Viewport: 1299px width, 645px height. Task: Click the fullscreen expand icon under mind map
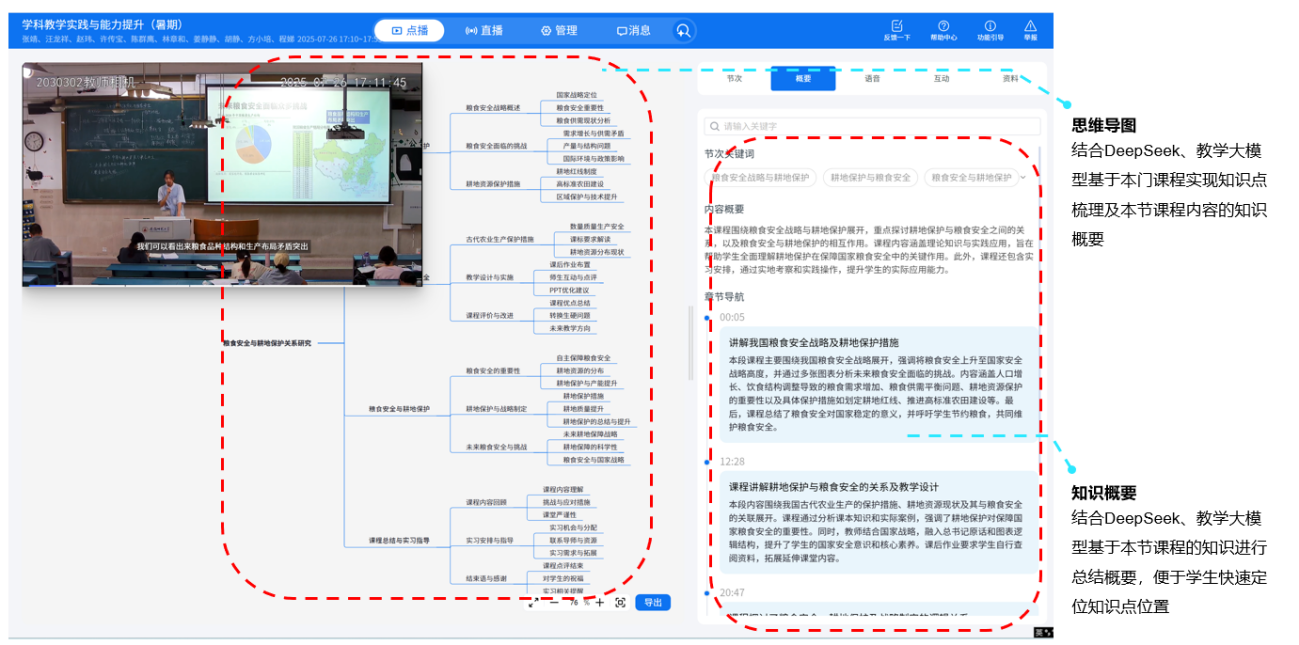[x=532, y=603]
